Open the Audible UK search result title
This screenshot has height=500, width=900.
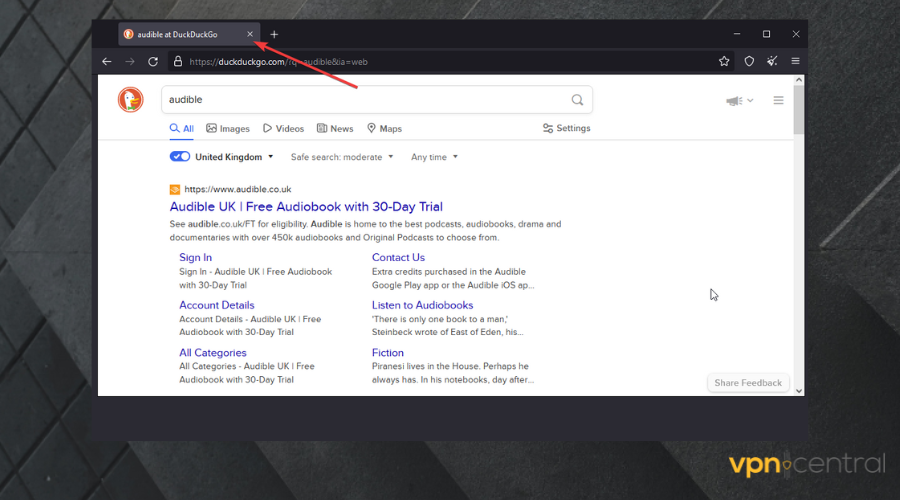point(306,207)
